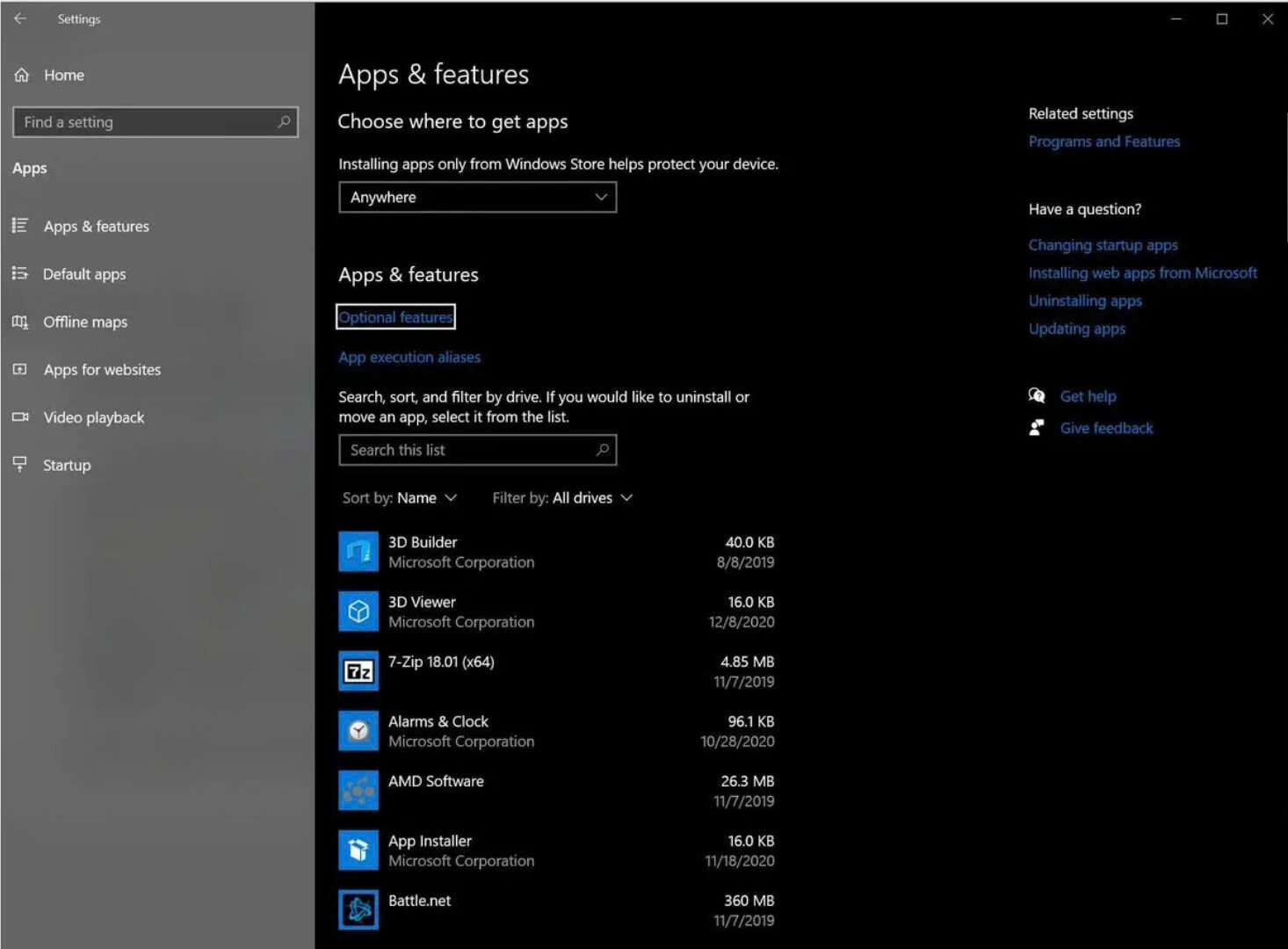Screen dimensions: 1288x949
Task: Open the Optional features link
Action: pos(395,317)
